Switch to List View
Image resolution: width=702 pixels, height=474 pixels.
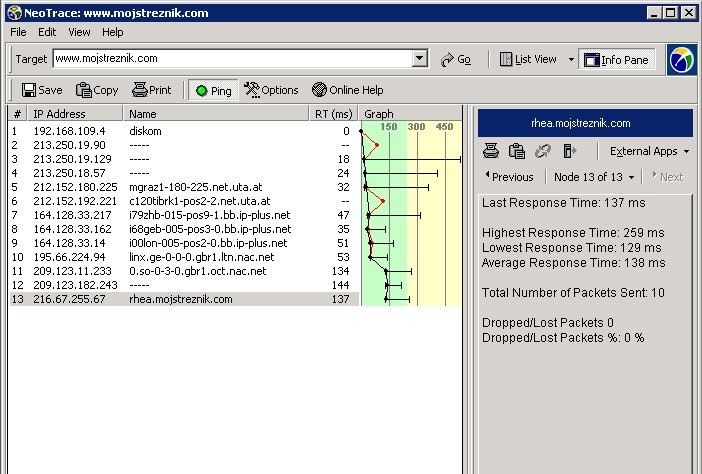[x=528, y=59]
